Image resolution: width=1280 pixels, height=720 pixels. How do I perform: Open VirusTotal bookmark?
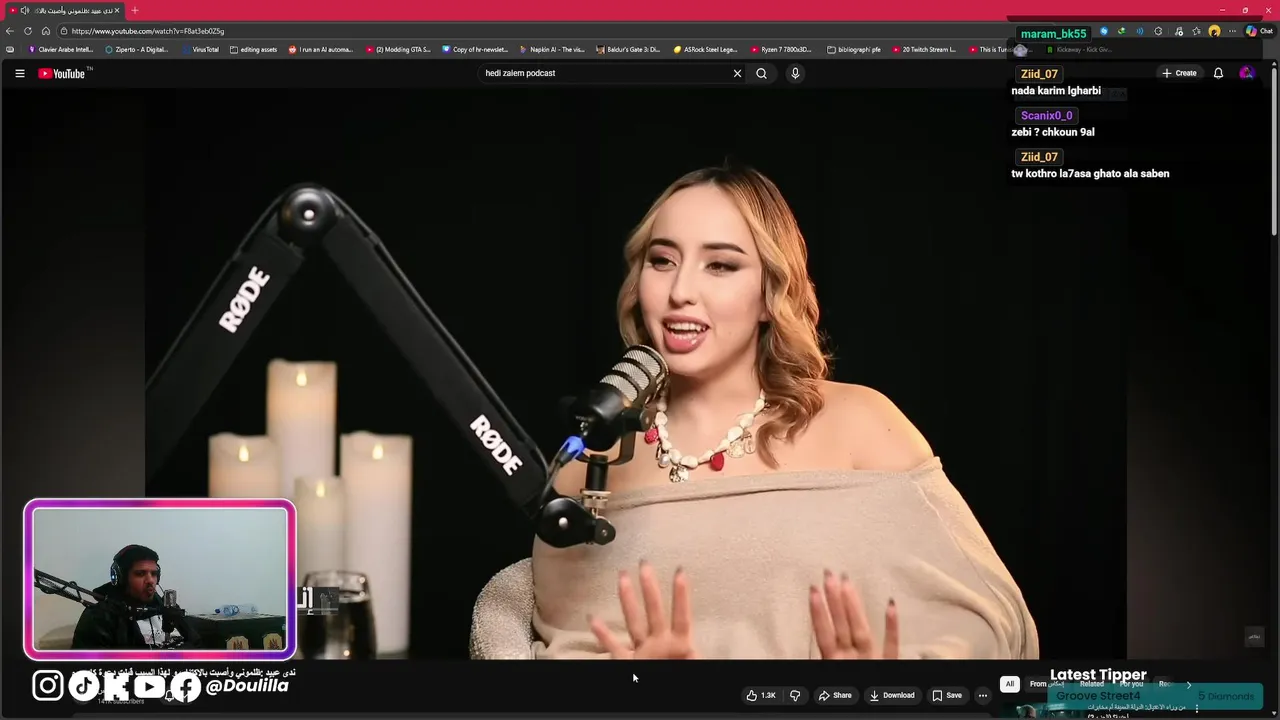[x=200, y=49]
